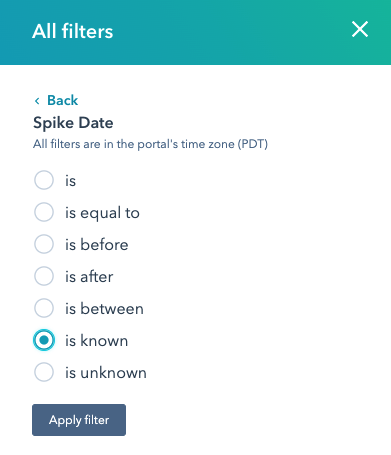The image size is (391, 455).
Task: Click the "is unknown" option label
Action: click(106, 373)
